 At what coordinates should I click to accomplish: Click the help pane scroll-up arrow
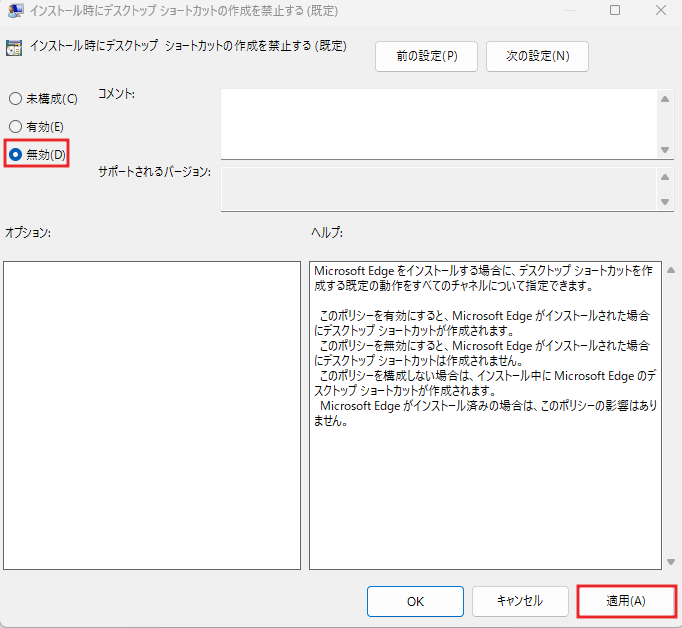tap(671, 270)
